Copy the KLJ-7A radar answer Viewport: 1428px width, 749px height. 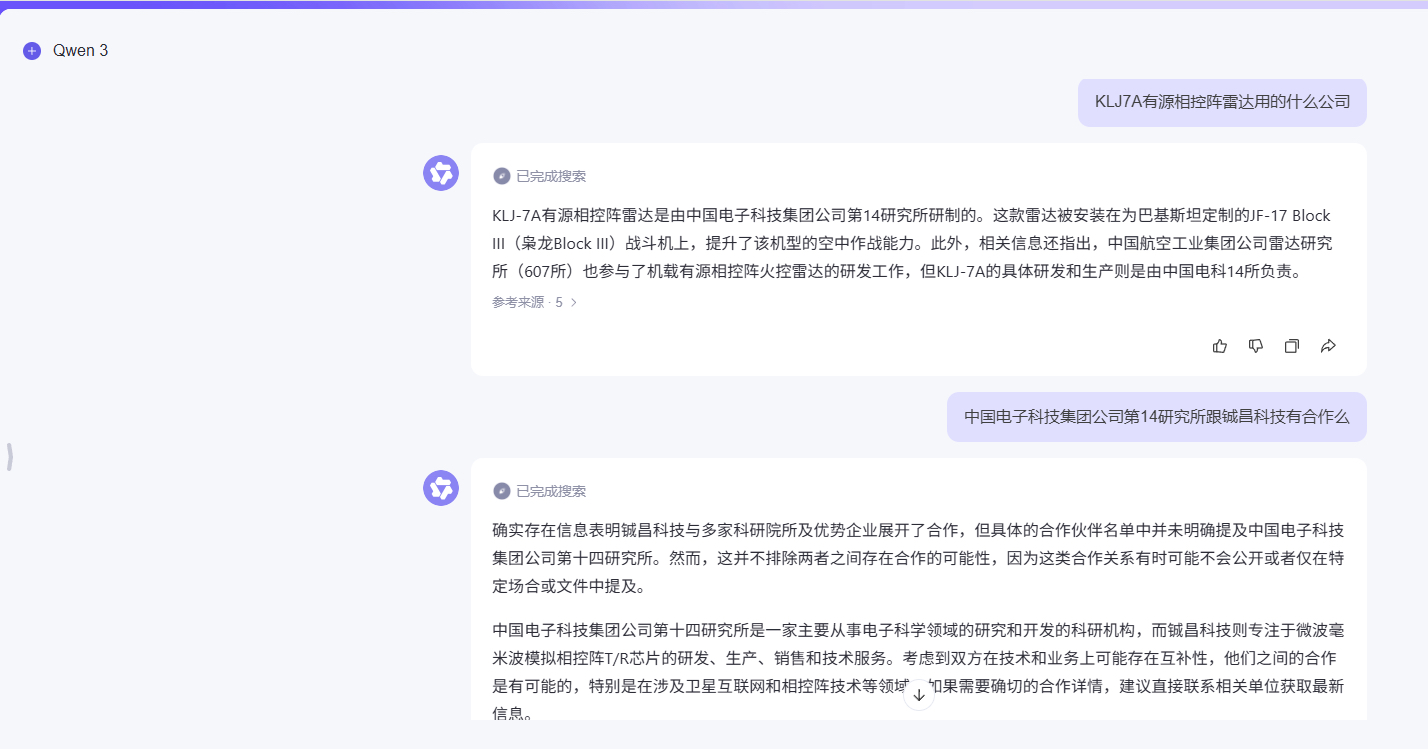[1292, 346]
